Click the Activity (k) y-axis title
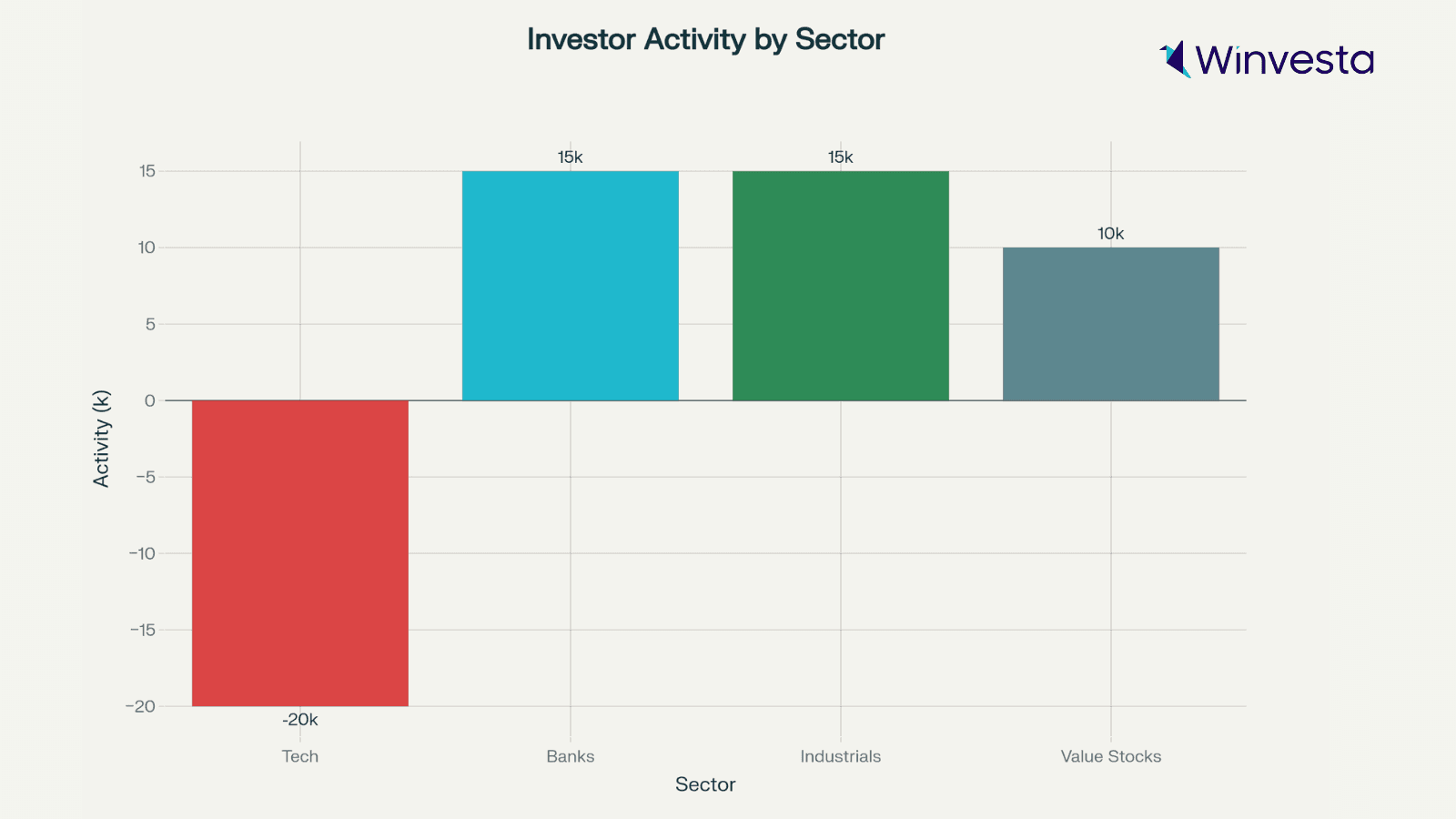 point(101,439)
